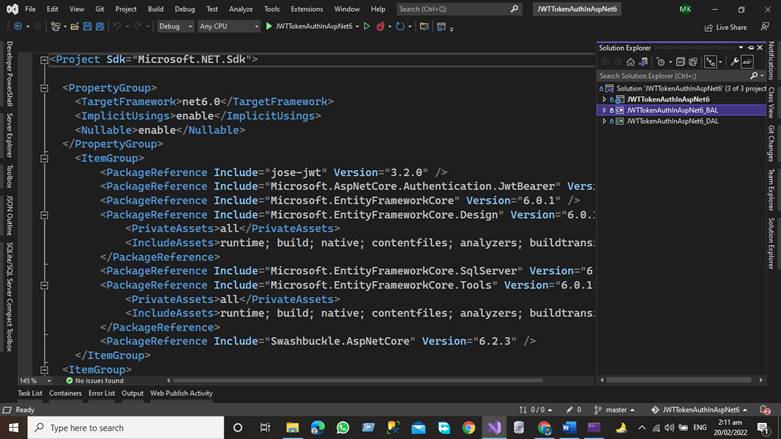Pin the Solution Explorer auto-hide icon
This screenshot has width=781, height=439.
pyautogui.click(x=751, y=48)
